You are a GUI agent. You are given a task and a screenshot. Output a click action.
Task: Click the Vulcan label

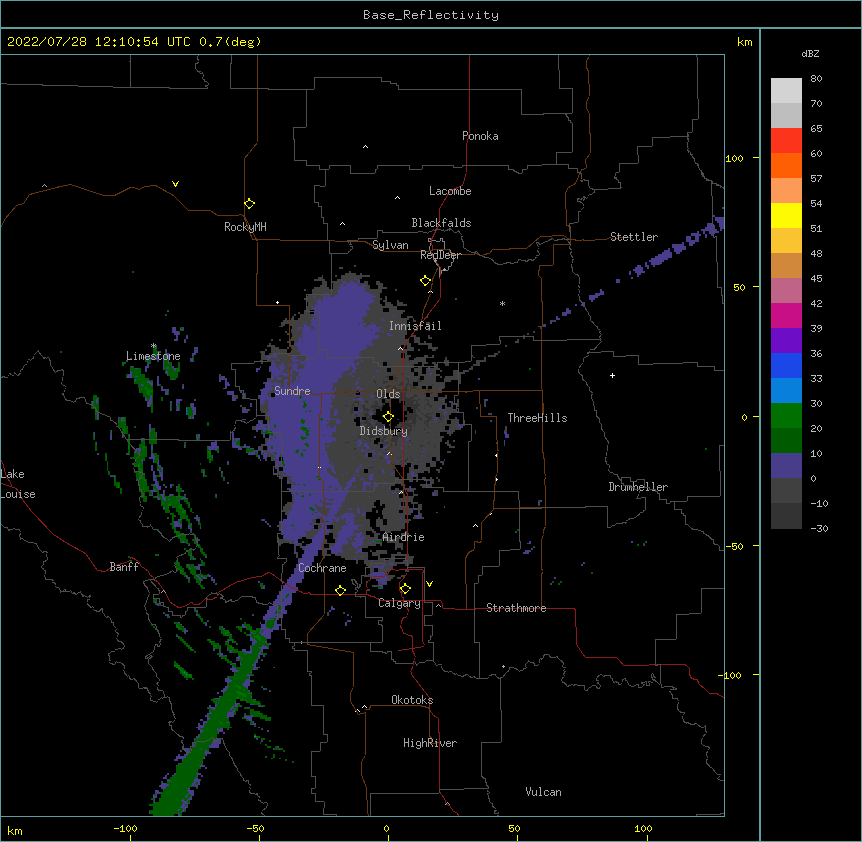(543, 792)
